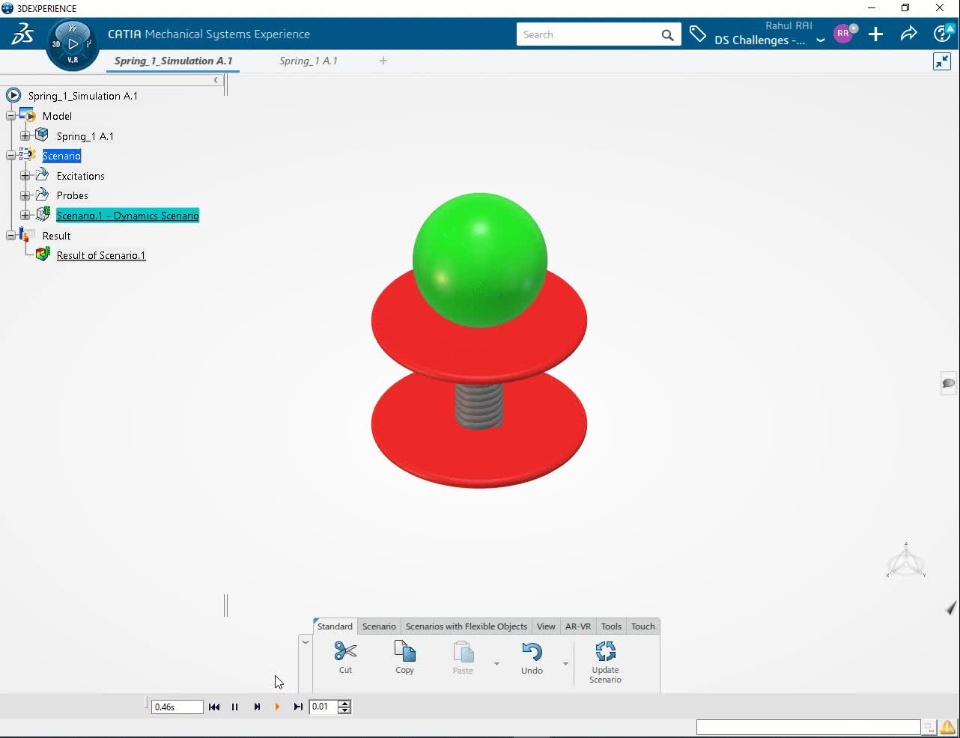Select the Probes tree item
960x738 pixels.
[72, 195]
